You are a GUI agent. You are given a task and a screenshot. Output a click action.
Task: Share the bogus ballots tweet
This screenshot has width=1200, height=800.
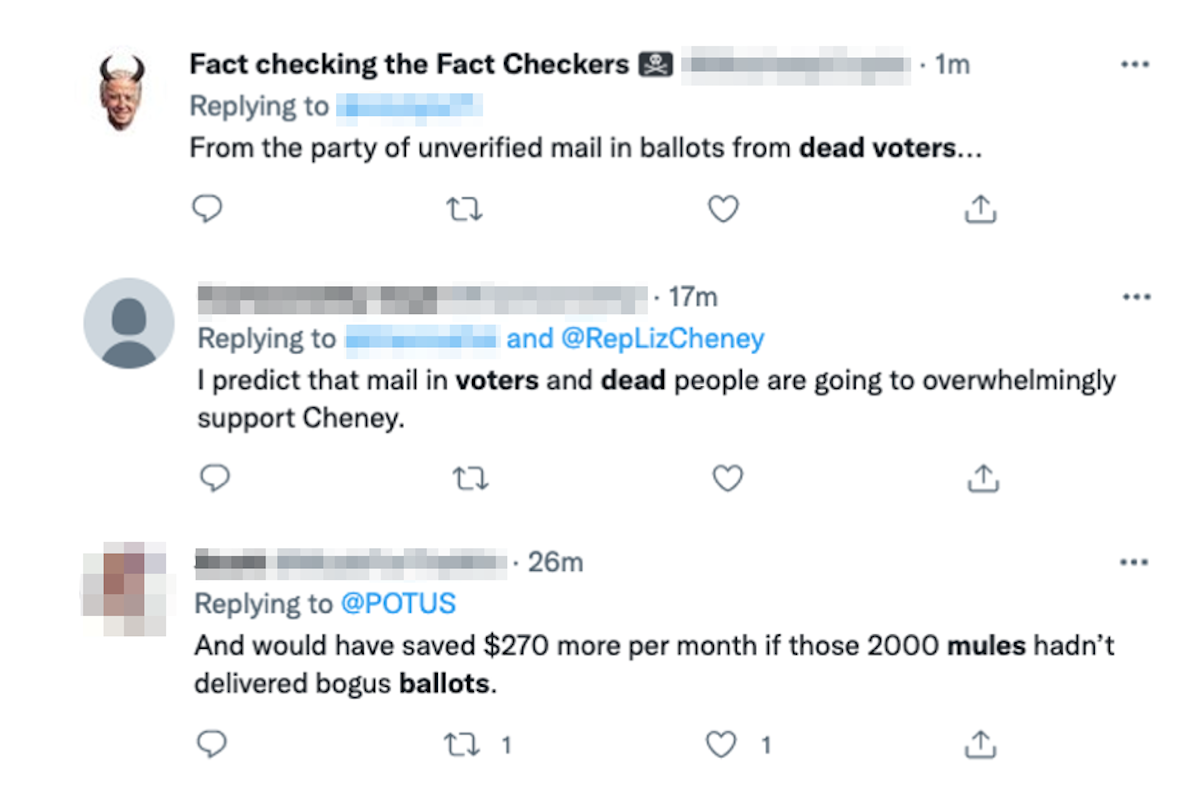[x=980, y=745]
